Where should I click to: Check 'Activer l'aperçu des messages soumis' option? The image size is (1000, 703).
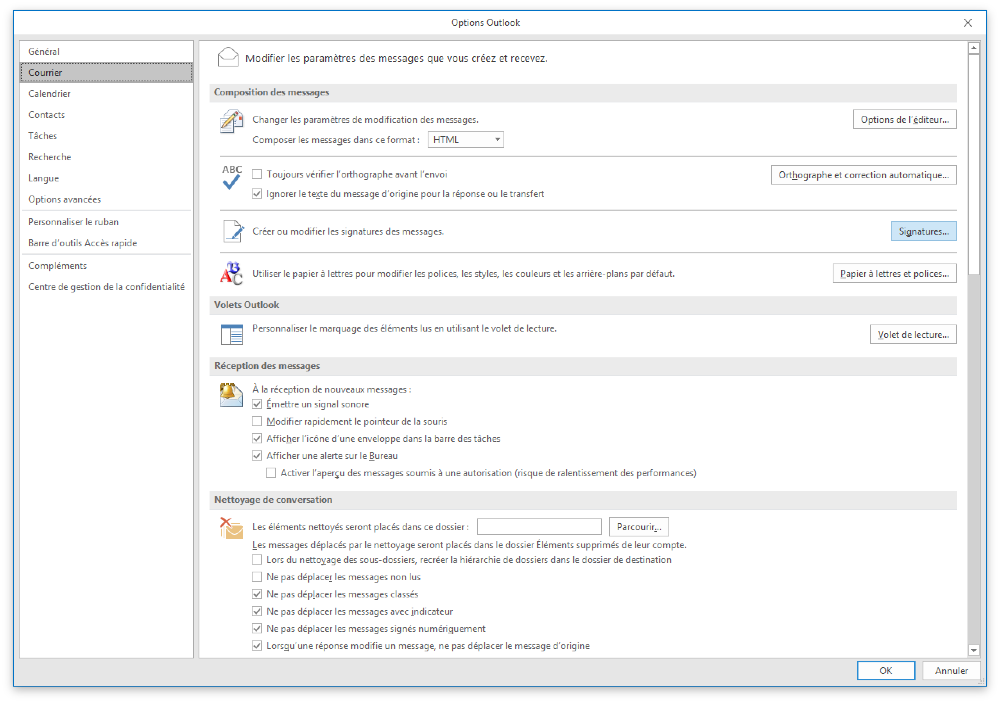271,473
